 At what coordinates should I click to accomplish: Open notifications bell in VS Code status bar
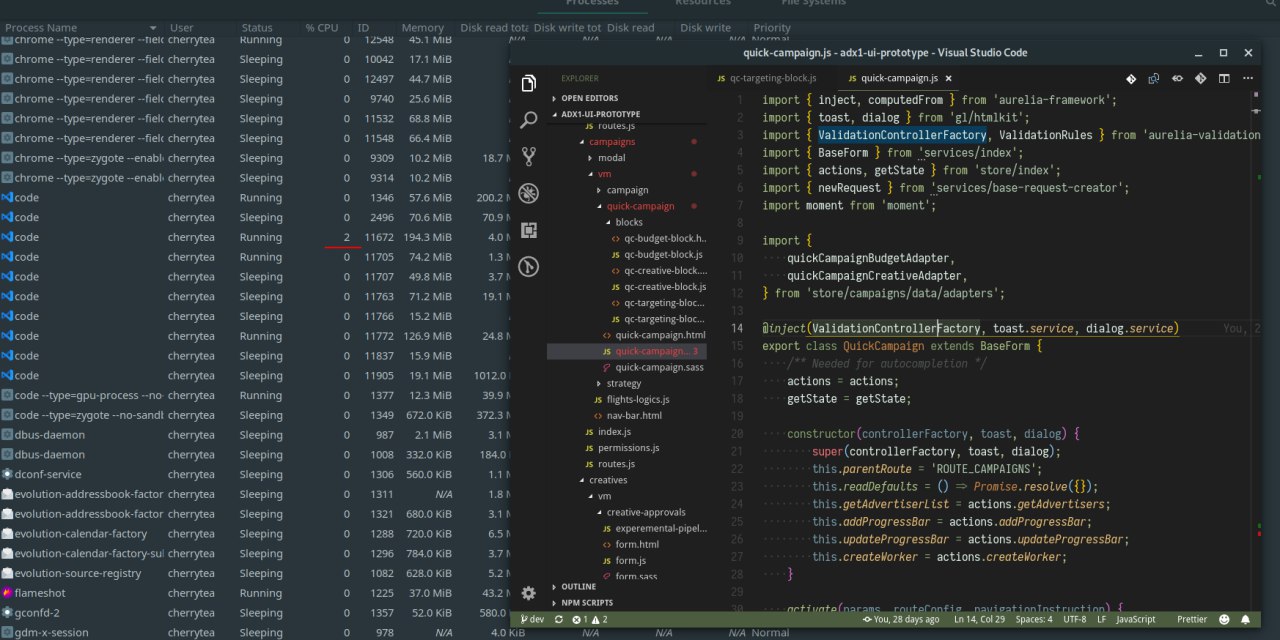coord(1247,620)
